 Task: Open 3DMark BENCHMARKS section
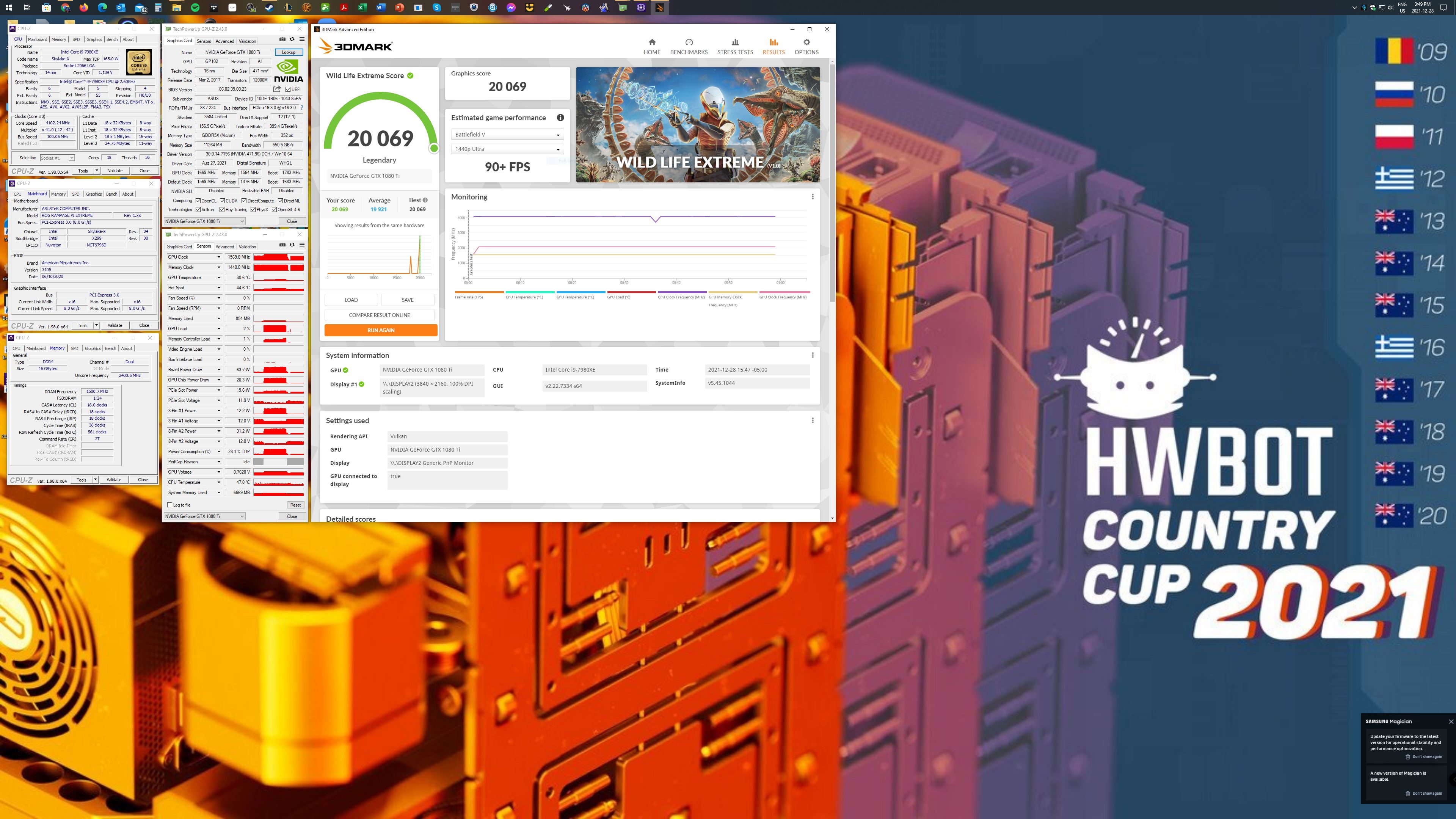point(689,46)
